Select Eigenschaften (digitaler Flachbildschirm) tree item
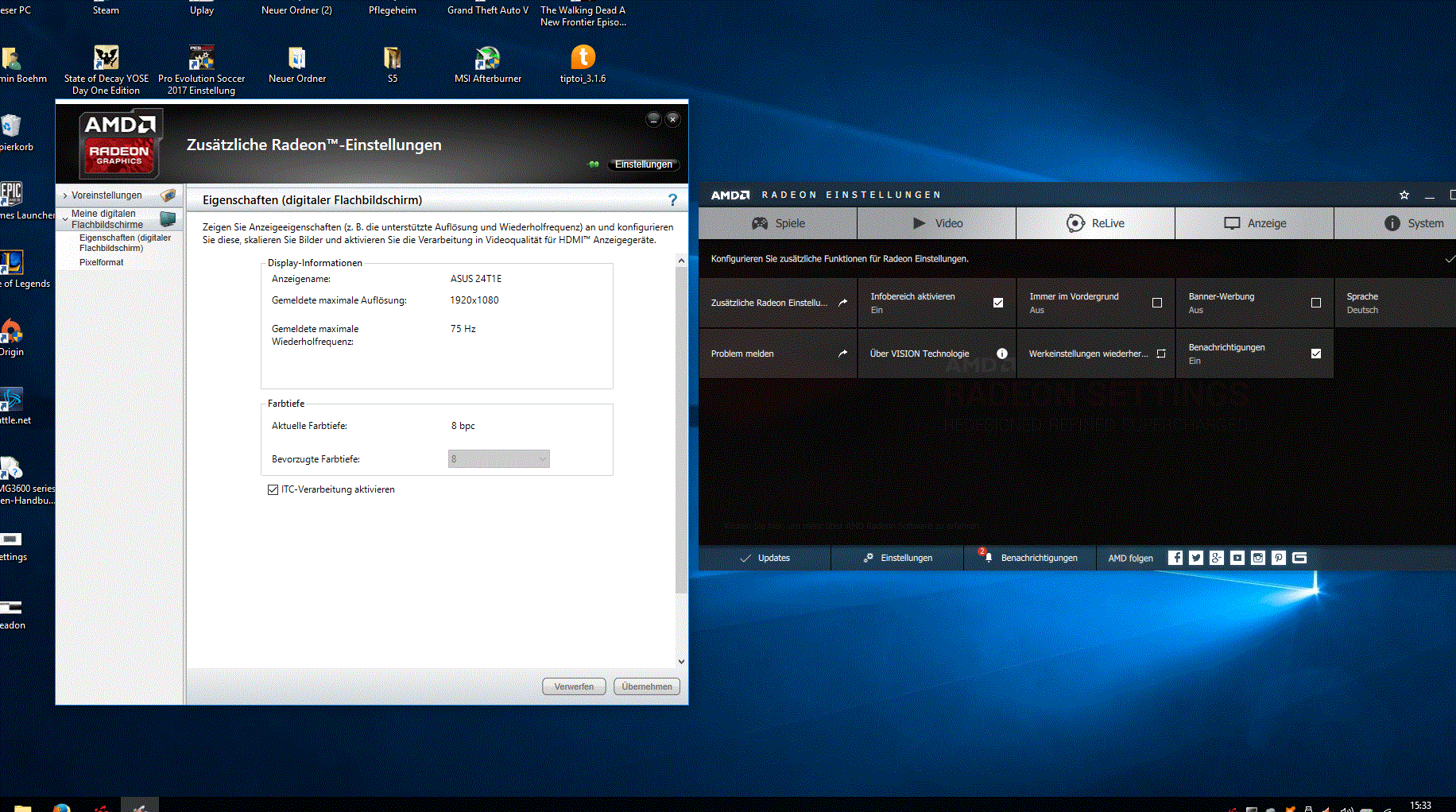 coord(125,243)
